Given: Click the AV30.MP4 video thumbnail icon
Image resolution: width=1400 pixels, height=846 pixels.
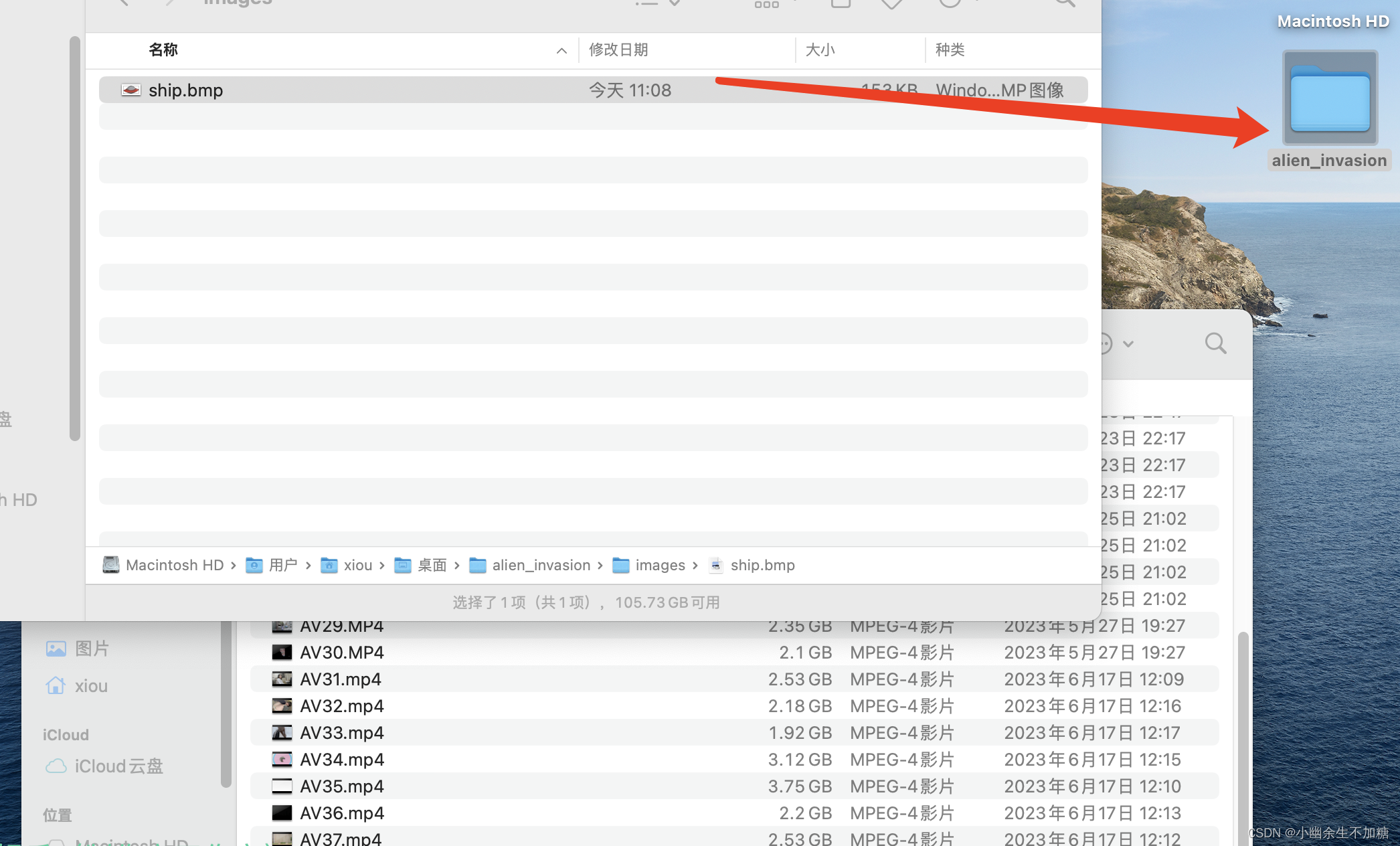Looking at the screenshot, I should (x=282, y=652).
